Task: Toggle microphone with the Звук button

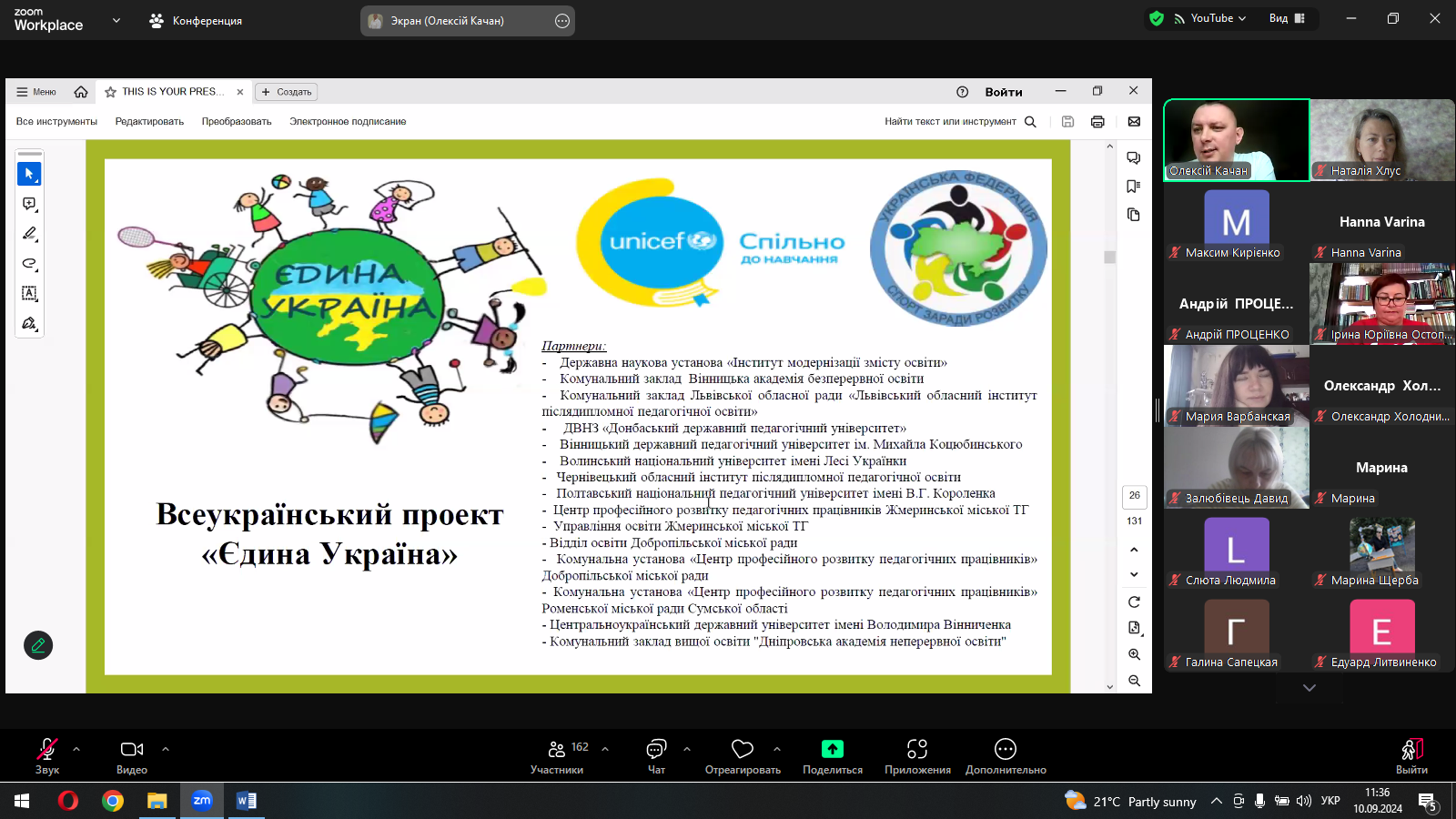Action: pos(47,755)
